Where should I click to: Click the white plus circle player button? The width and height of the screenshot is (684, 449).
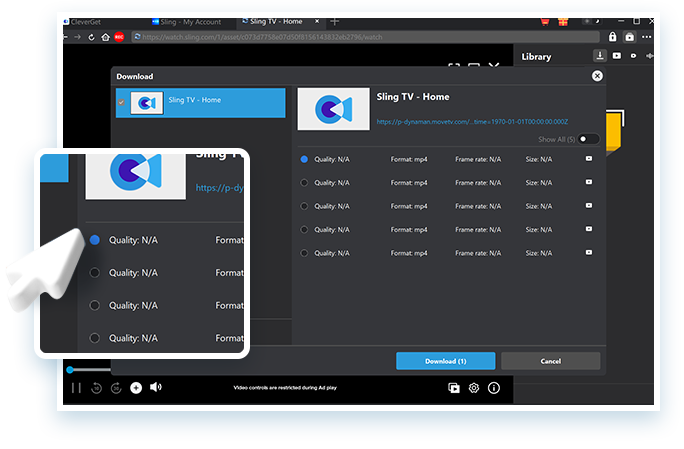[136, 387]
